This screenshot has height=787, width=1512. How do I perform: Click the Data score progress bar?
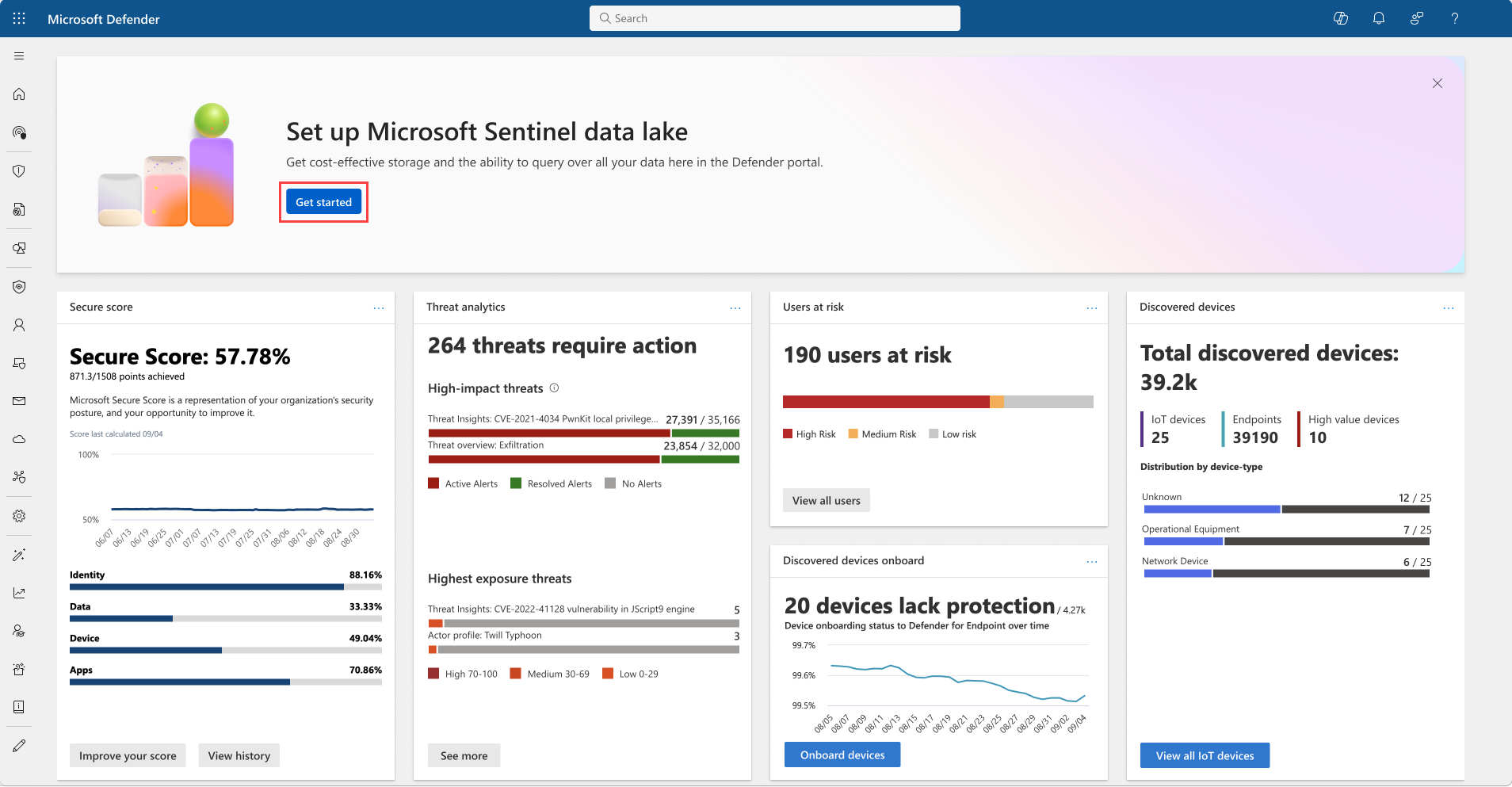tap(226, 619)
